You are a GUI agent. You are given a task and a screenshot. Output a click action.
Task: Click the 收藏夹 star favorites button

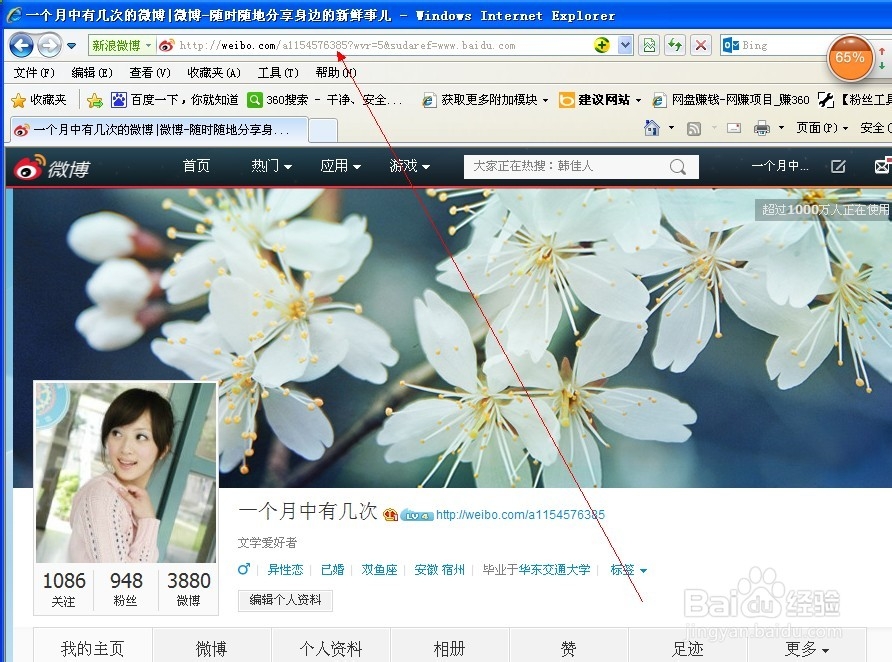tap(39, 100)
